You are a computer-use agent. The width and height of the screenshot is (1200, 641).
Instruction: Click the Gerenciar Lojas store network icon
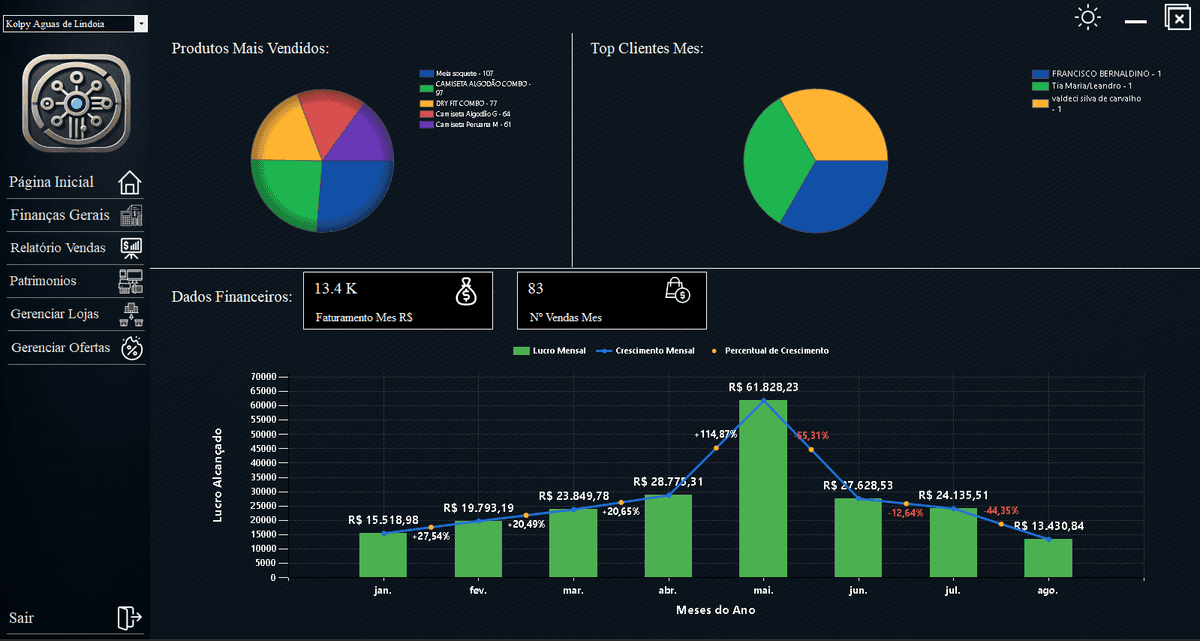coord(130,315)
